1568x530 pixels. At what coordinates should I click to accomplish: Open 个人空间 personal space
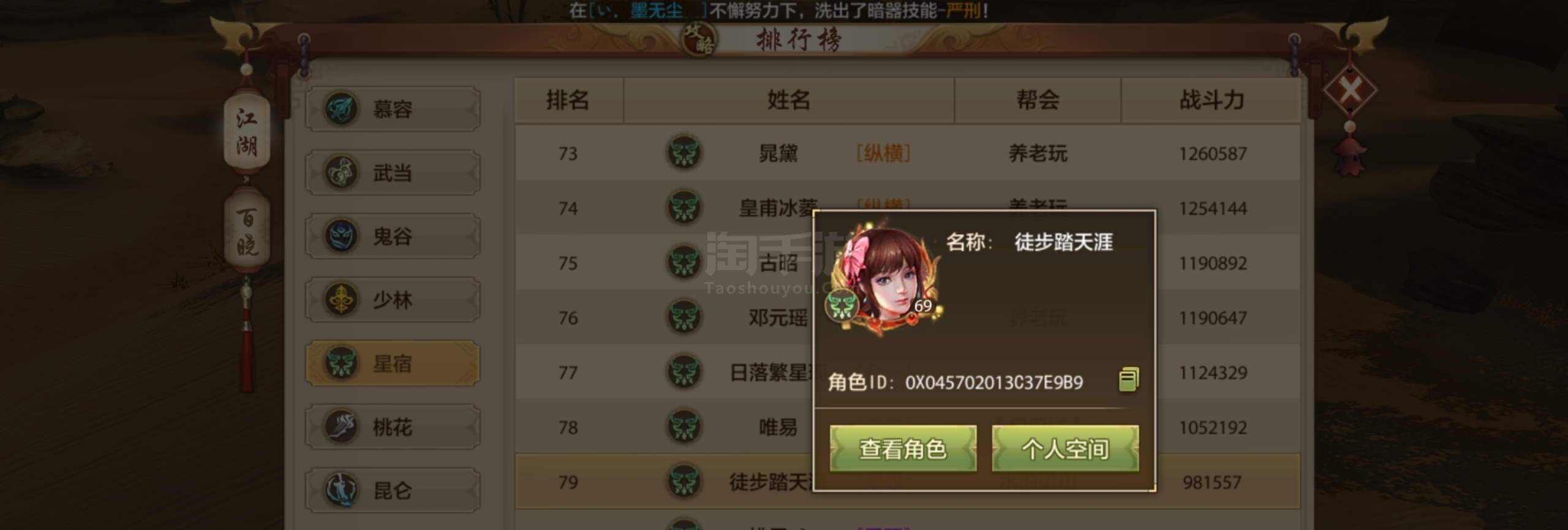[x=1065, y=449]
